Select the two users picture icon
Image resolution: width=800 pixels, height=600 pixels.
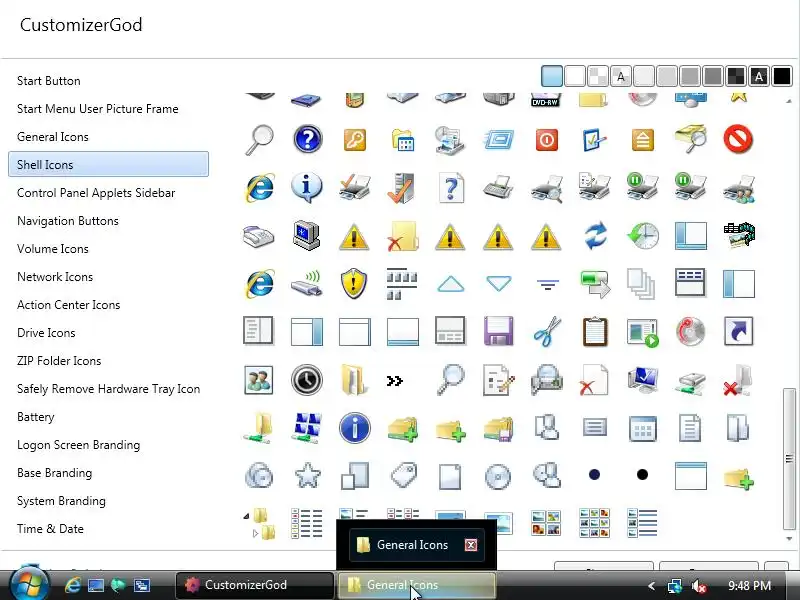[259, 380]
